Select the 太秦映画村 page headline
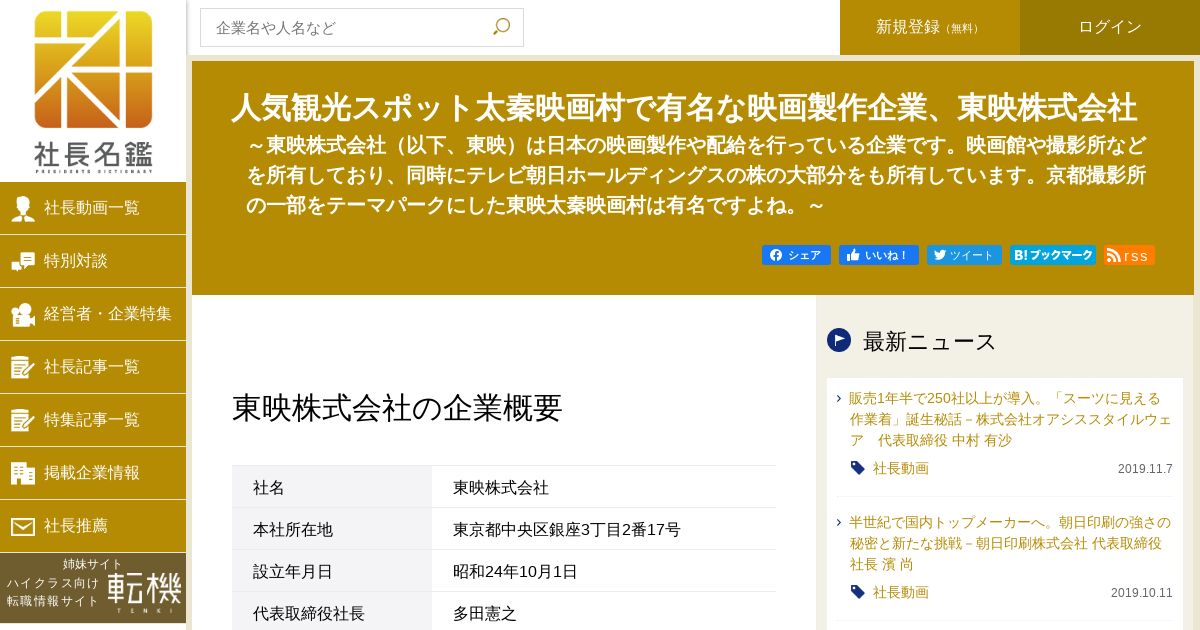The width and height of the screenshot is (1200, 630). pyautogui.click(x=684, y=107)
